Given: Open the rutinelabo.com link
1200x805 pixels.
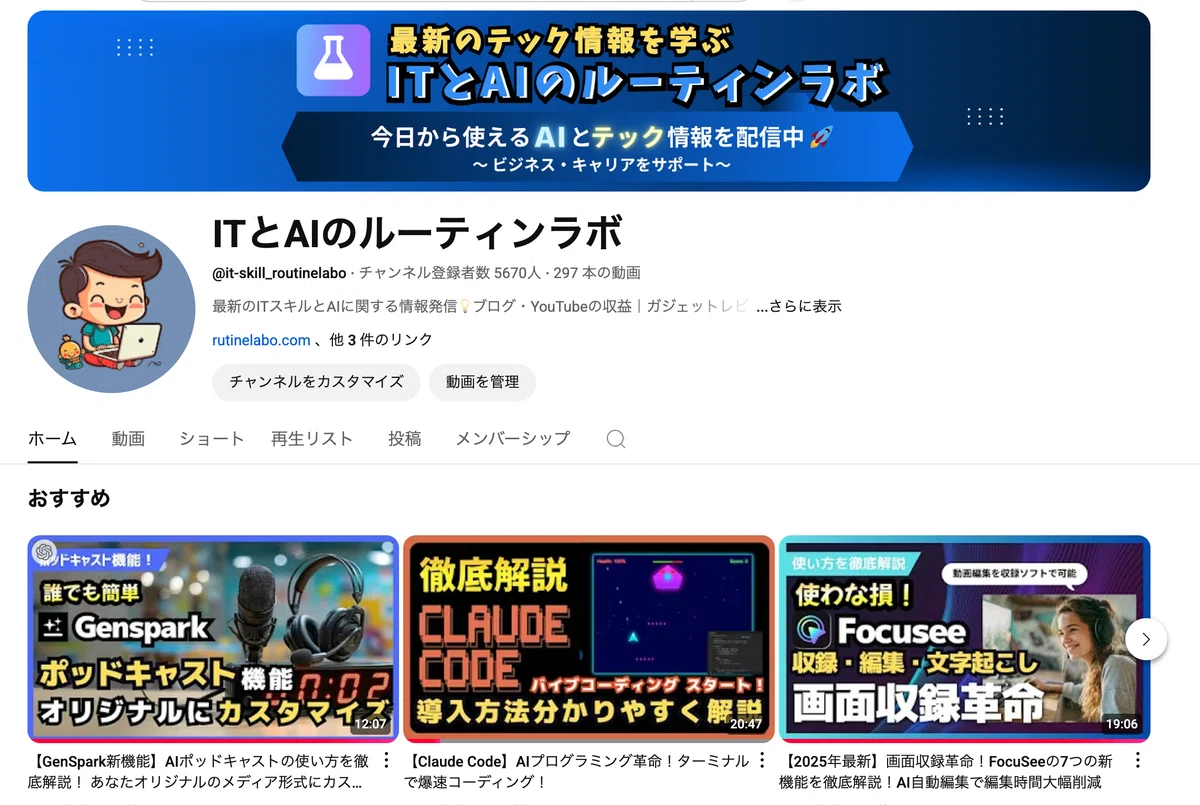Looking at the screenshot, I should coord(261,340).
